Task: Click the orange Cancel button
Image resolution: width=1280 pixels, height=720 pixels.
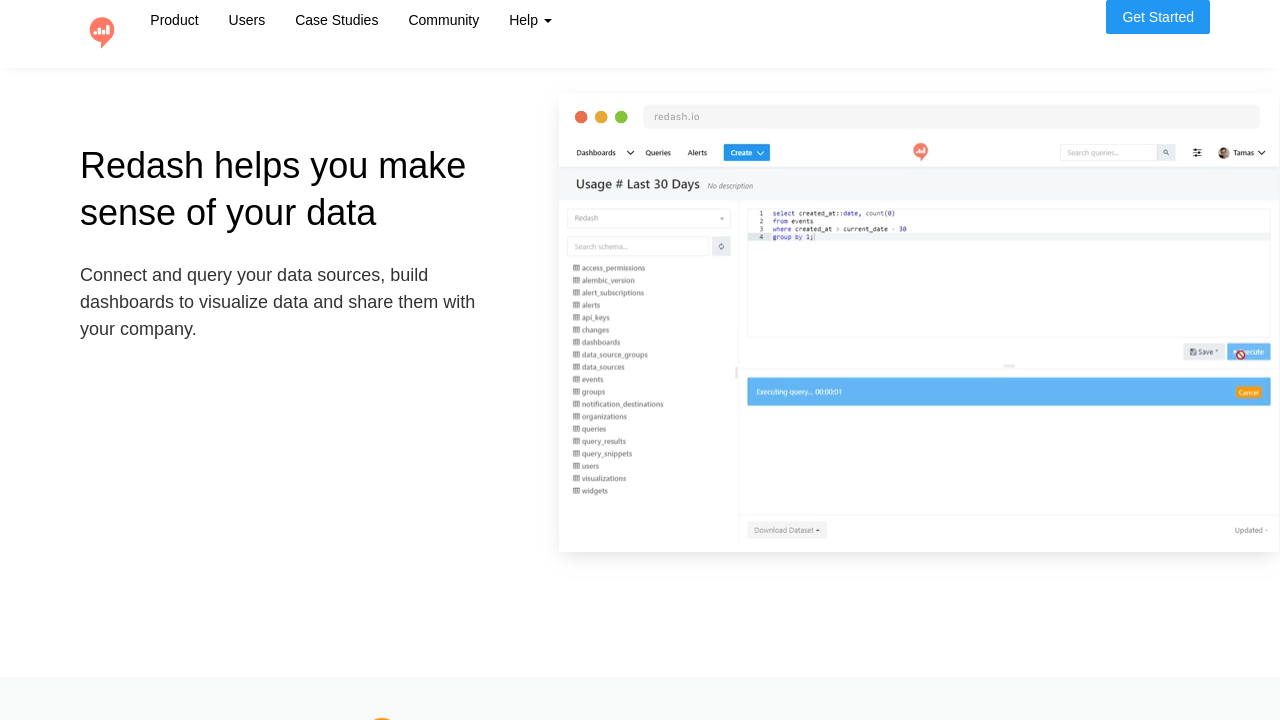Action: point(1249,392)
